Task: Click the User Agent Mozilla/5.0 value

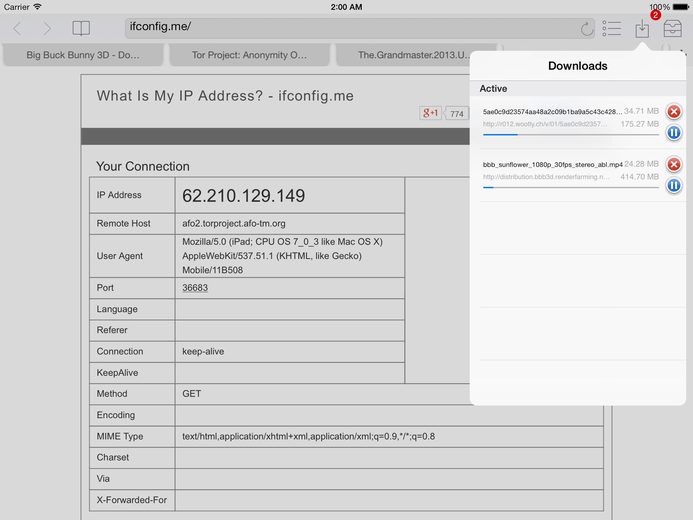Action: click(282, 256)
